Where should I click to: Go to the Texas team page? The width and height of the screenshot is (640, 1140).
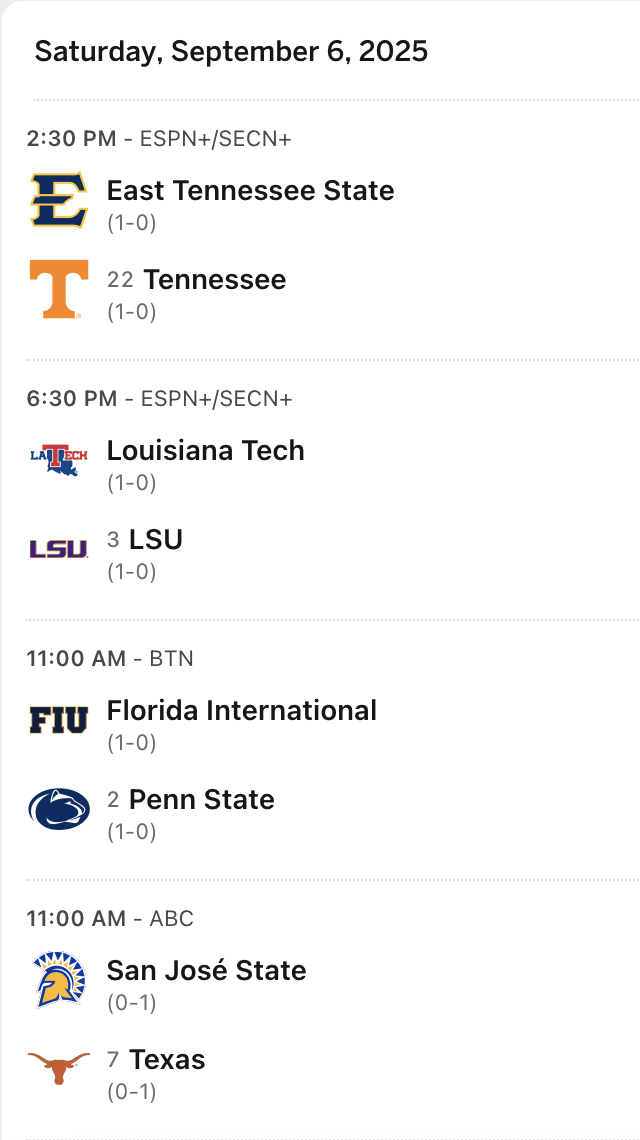[167, 1060]
